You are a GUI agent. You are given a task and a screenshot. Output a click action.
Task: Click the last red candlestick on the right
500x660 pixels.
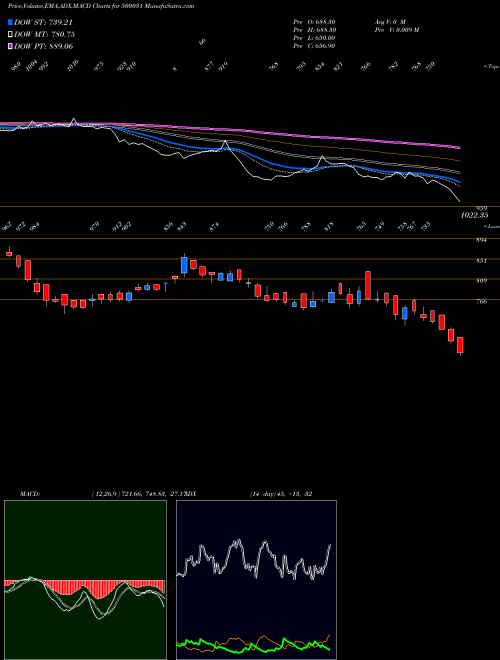(460, 345)
